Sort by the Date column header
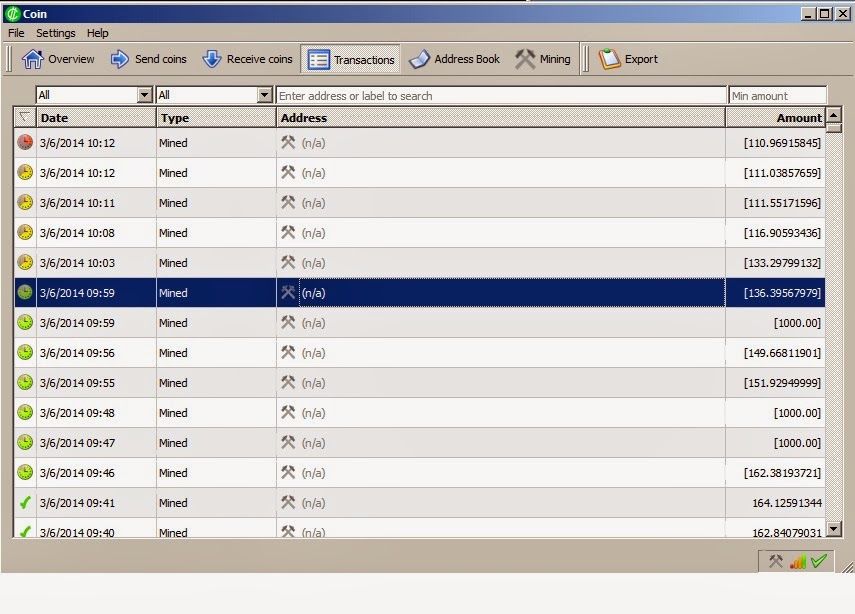This screenshot has height=614, width=855. (x=96, y=118)
